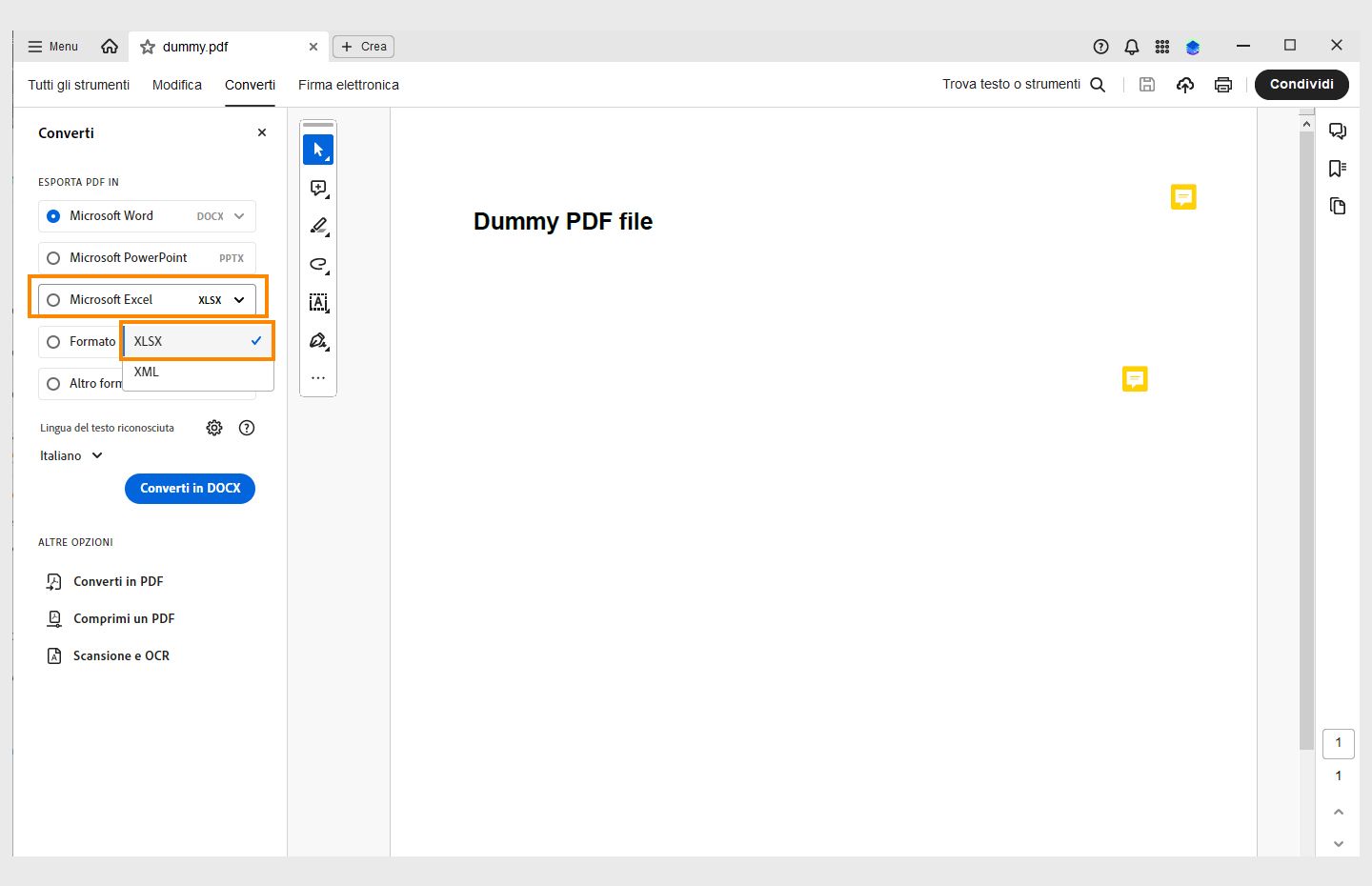Image resolution: width=1372 pixels, height=886 pixels.
Task: Select the sticky note comment tool
Action: coord(318,188)
